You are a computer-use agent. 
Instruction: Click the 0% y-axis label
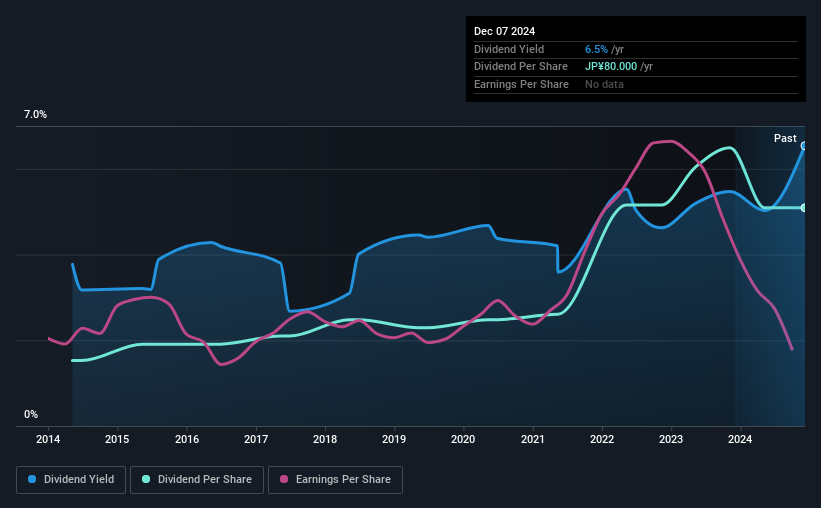click(x=31, y=414)
